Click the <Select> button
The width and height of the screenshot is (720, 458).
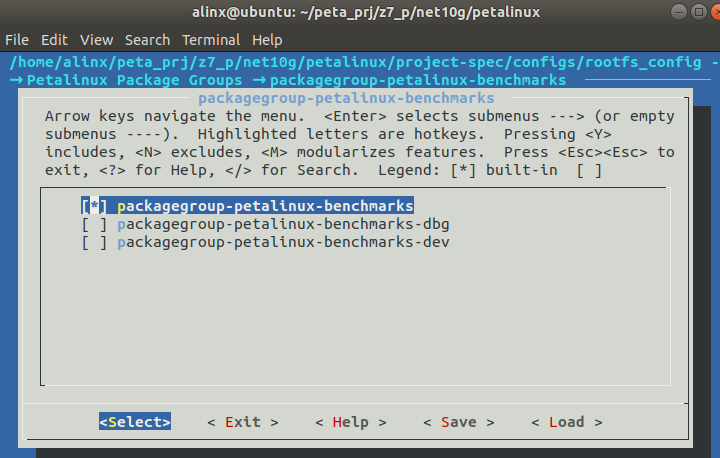135,421
